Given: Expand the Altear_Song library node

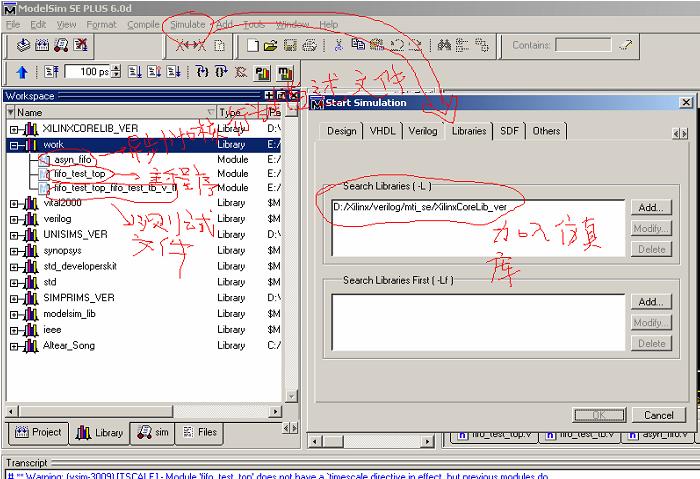Looking at the screenshot, I should point(14,346).
